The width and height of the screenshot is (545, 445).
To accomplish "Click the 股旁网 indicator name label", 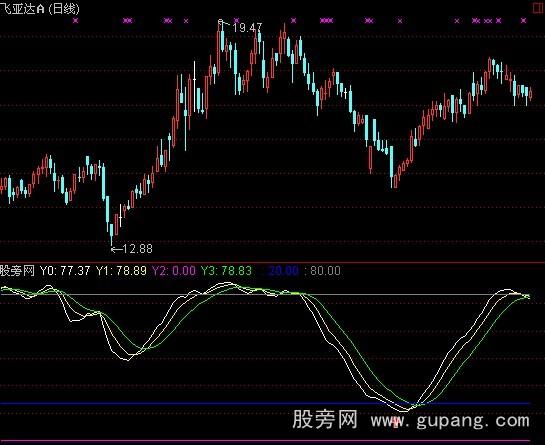I will point(17,270).
